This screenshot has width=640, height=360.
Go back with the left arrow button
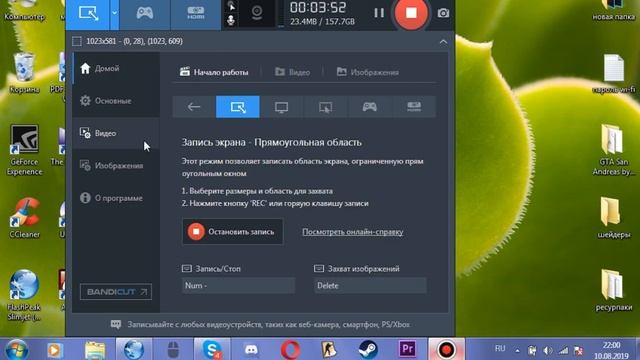[194, 107]
